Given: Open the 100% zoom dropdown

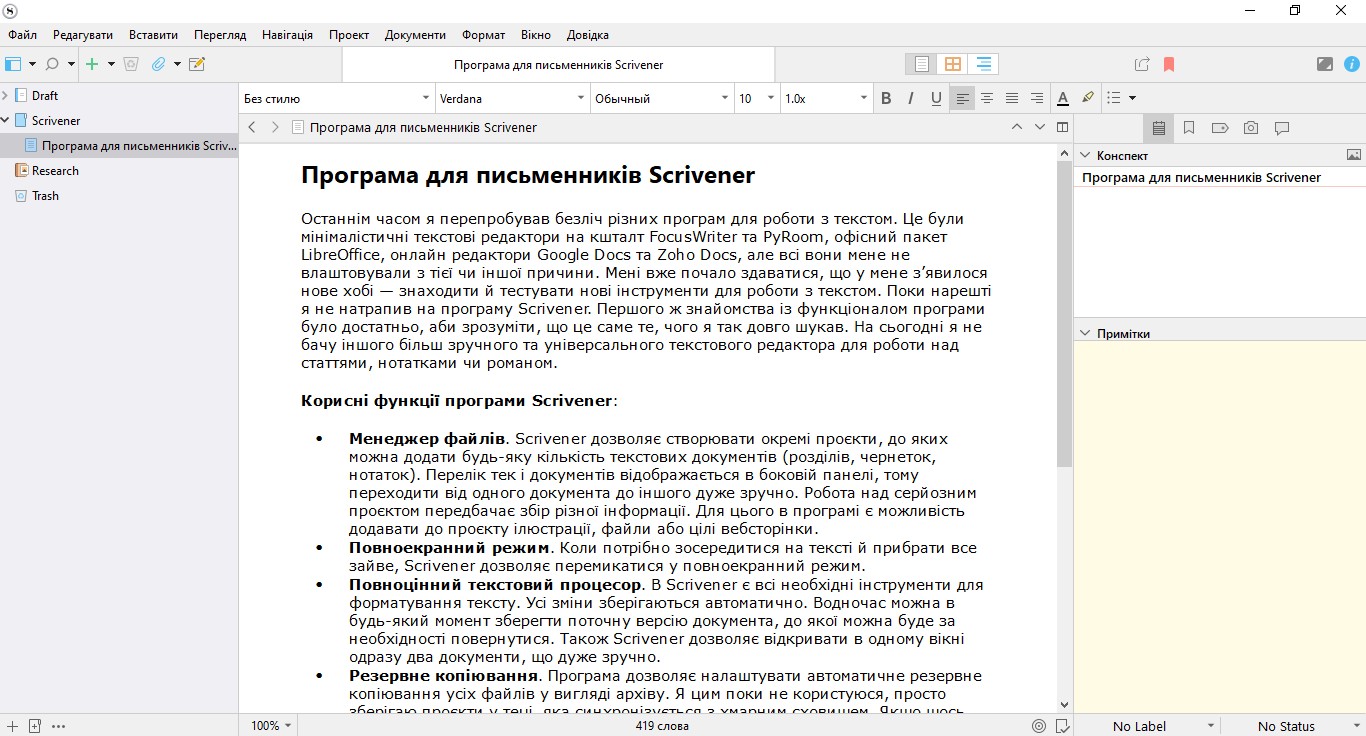Looking at the screenshot, I should coord(272,726).
